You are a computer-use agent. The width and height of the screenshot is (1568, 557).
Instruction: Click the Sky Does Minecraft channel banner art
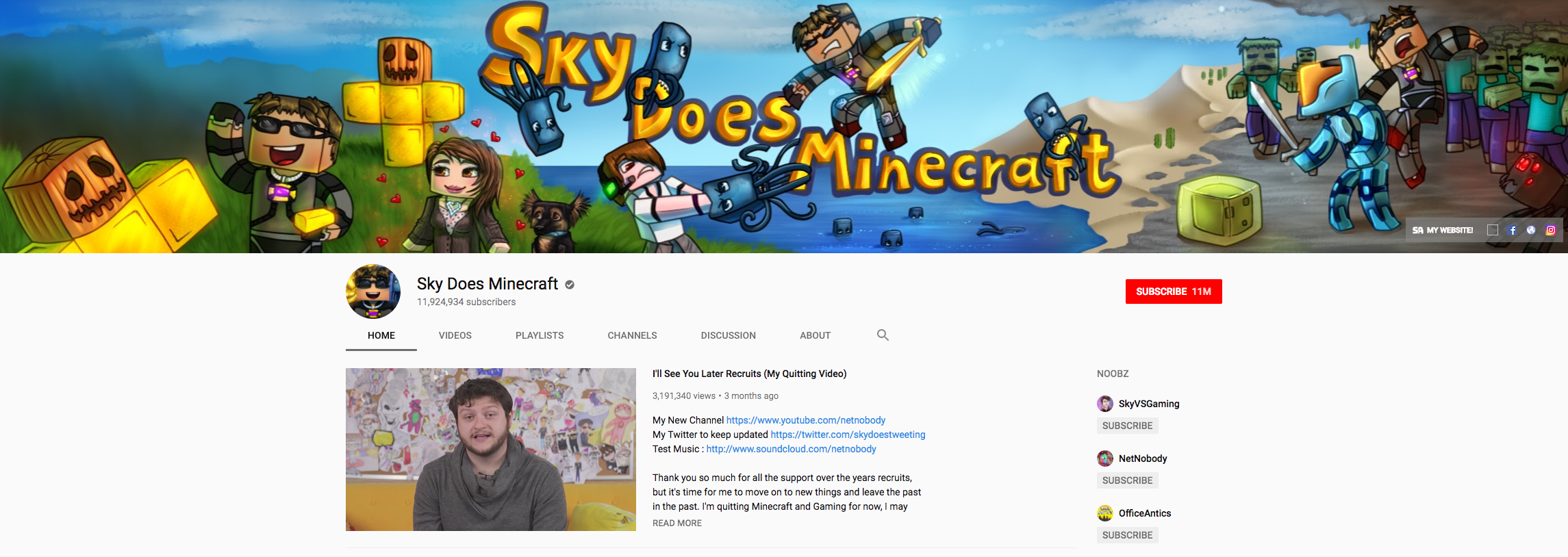(x=784, y=127)
